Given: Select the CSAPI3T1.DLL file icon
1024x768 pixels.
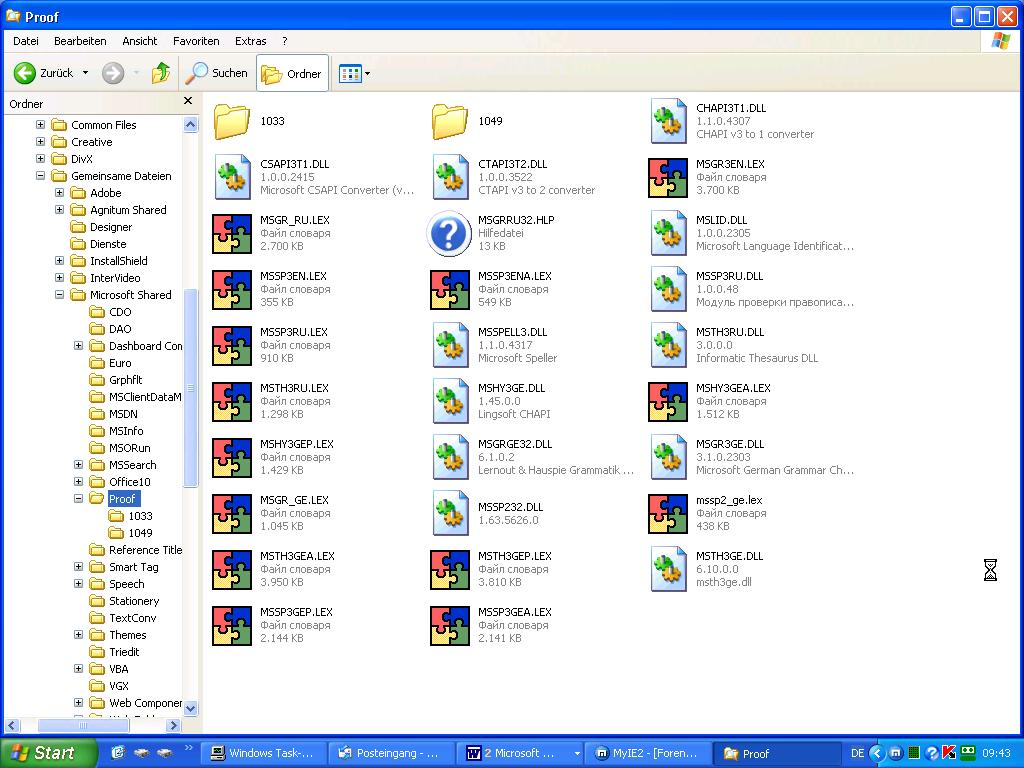Looking at the screenshot, I should click(x=232, y=177).
